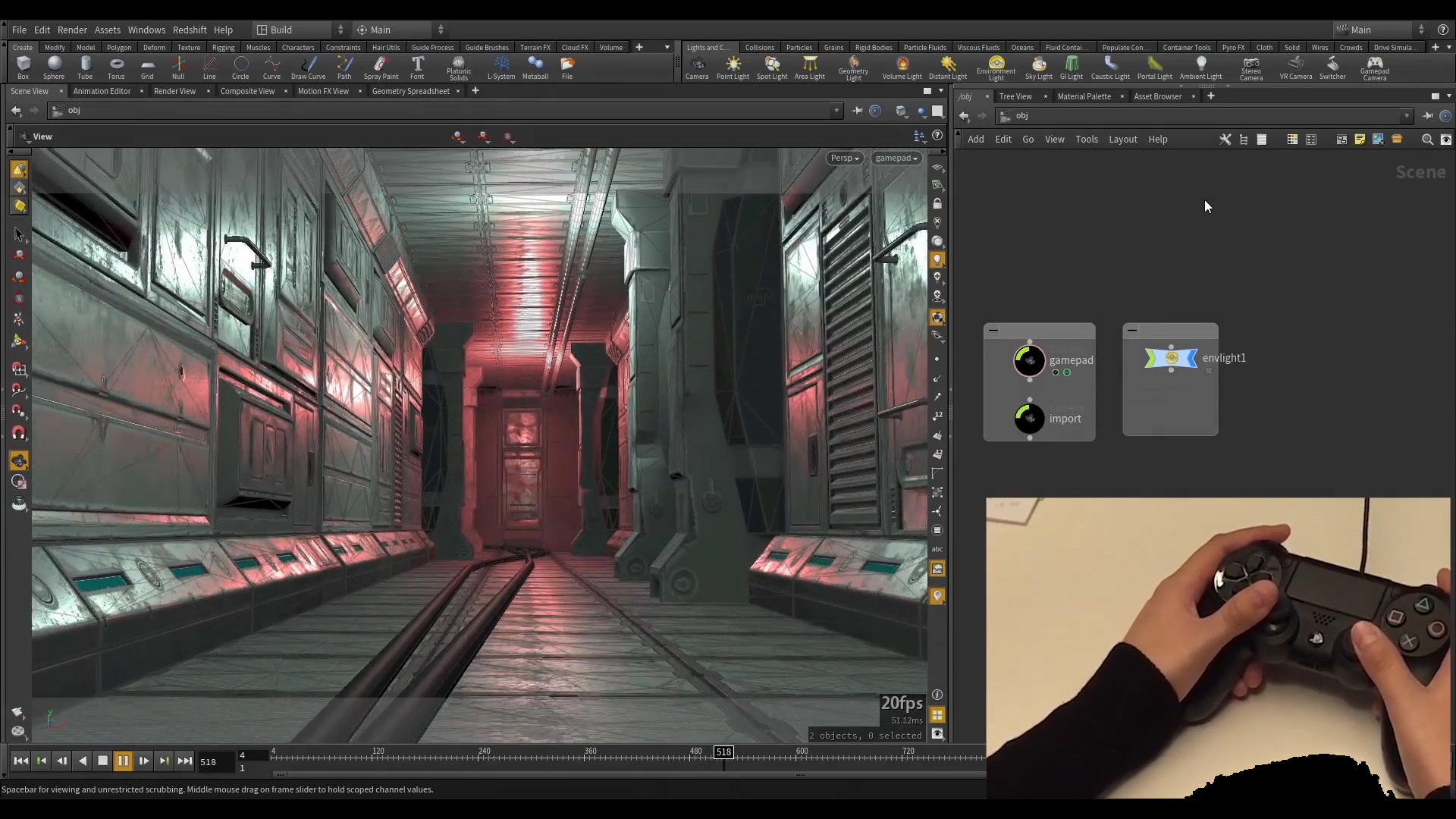The height and width of the screenshot is (819, 1456).
Task: Create a Sphere from the Create shelf
Action: pos(54,68)
